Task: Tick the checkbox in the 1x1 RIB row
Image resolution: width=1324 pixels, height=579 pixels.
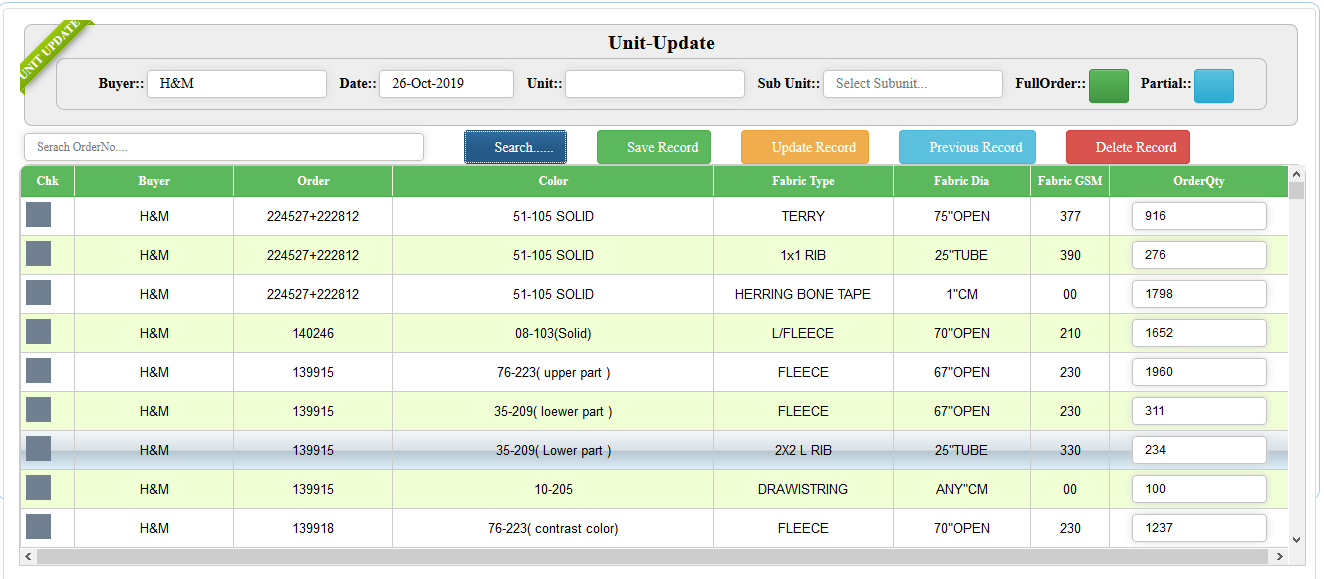Action: point(38,254)
